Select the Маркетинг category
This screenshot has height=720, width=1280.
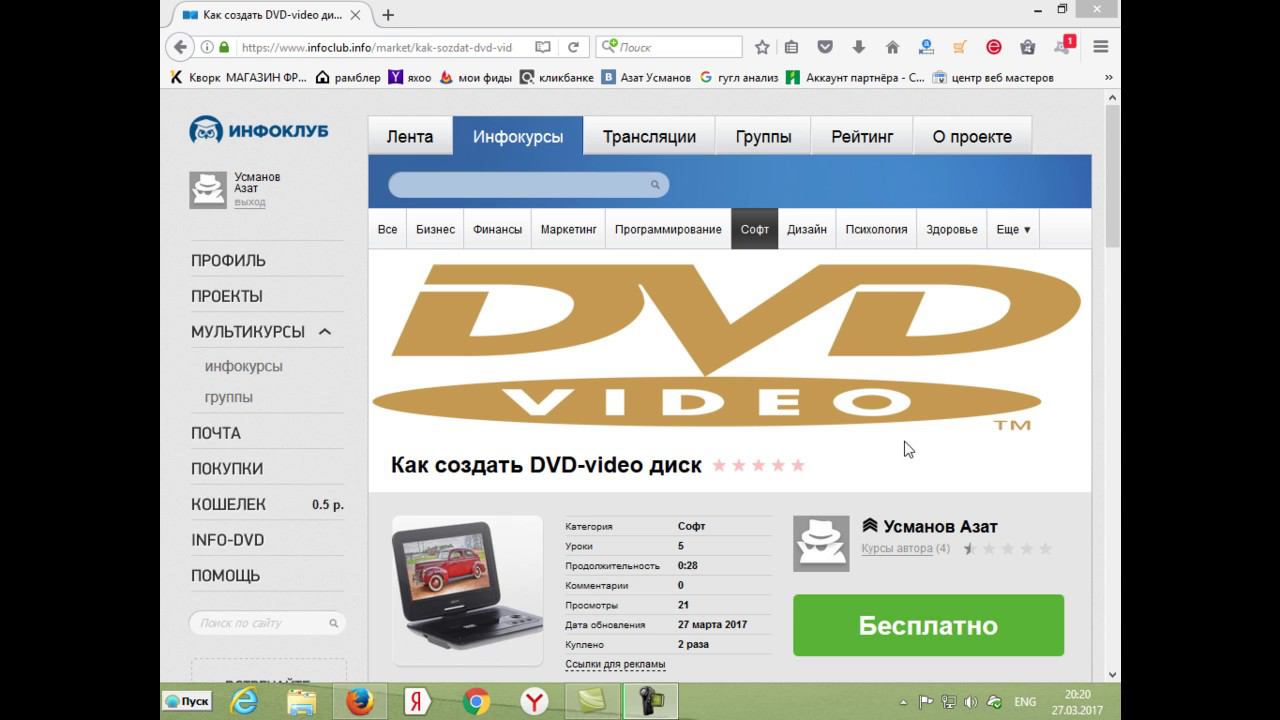tap(568, 229)
